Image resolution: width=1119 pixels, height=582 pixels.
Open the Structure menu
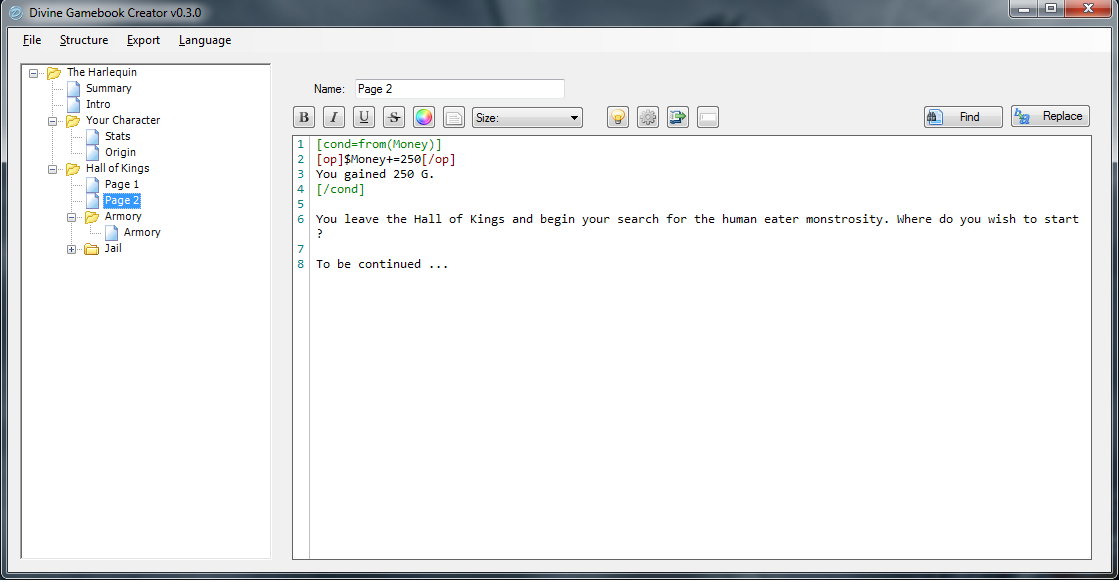[84, 40]
